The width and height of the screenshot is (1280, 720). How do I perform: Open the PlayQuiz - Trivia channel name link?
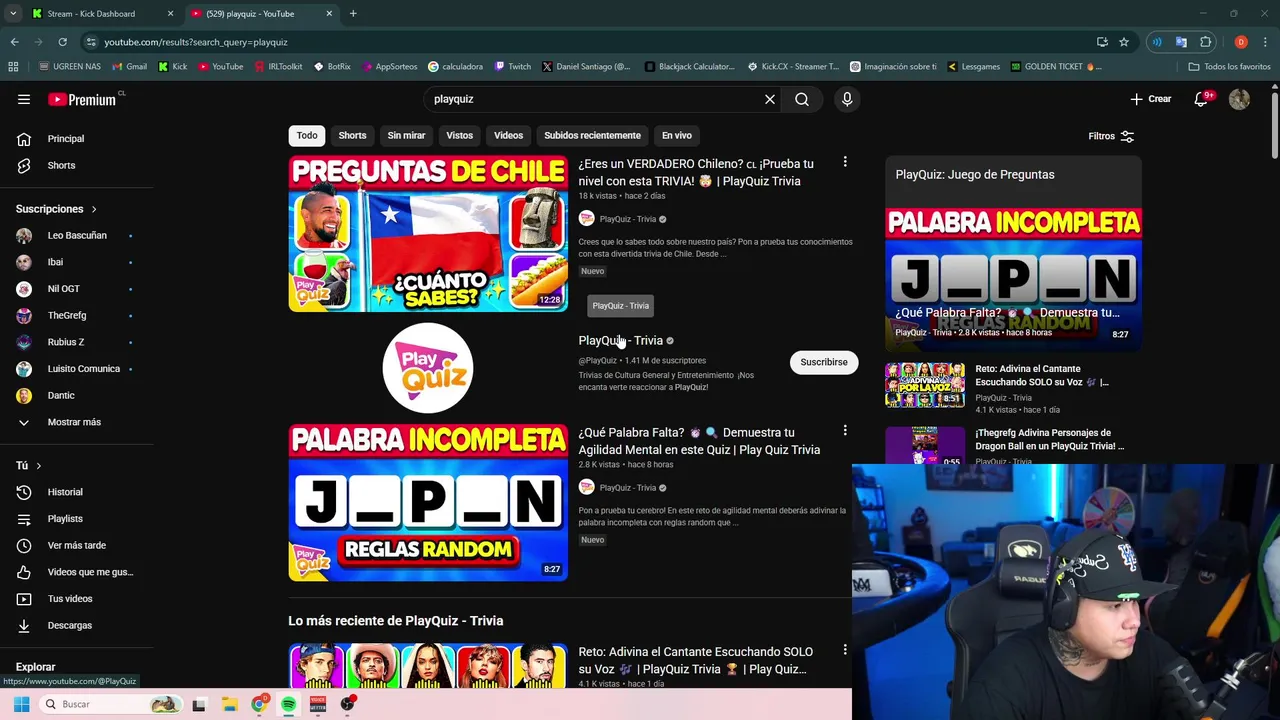[620, 340]
